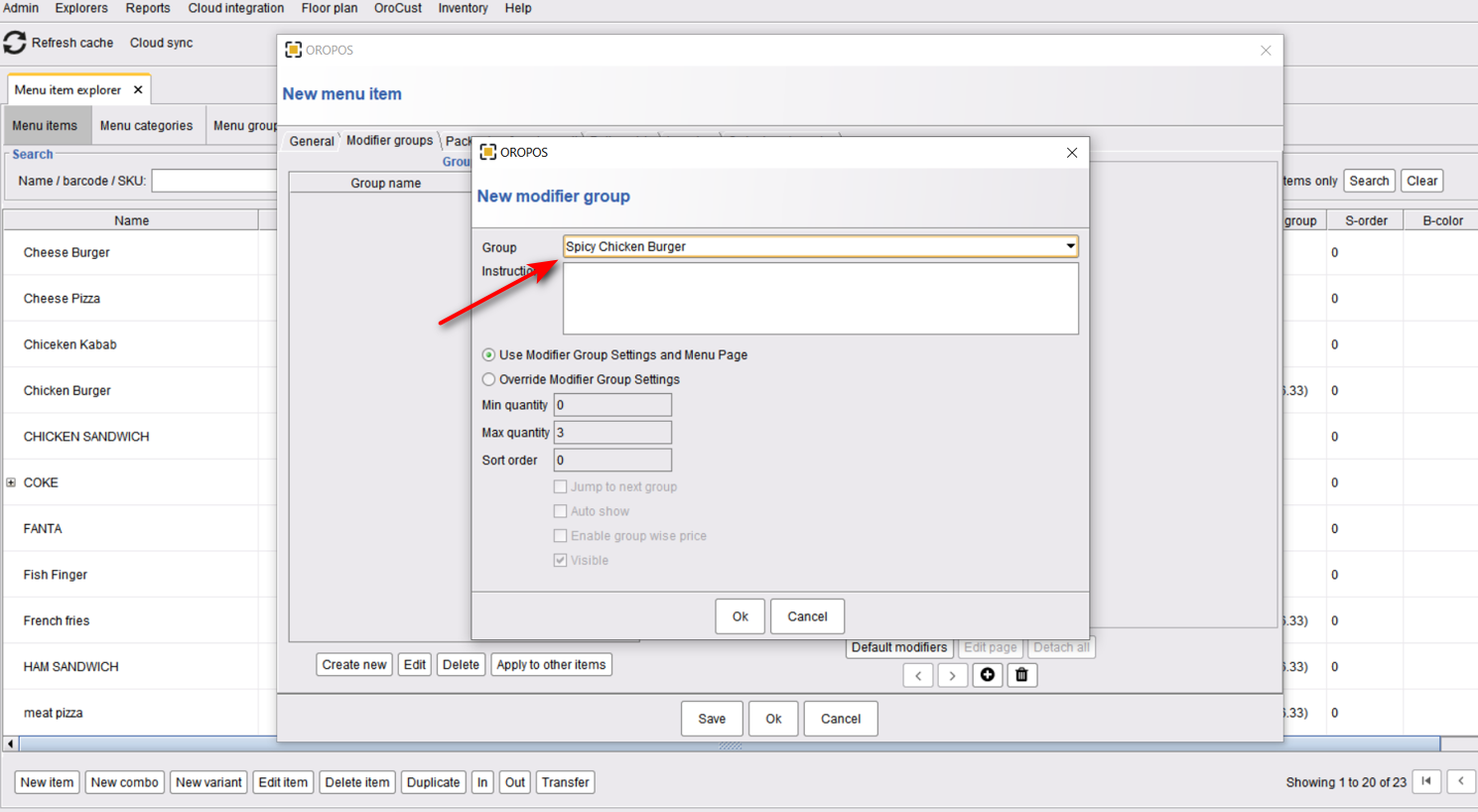Image resolution: width=1478 pixels, height=812 pixels.
Task: Click Save in New menu item window
Action: [712, 719]
